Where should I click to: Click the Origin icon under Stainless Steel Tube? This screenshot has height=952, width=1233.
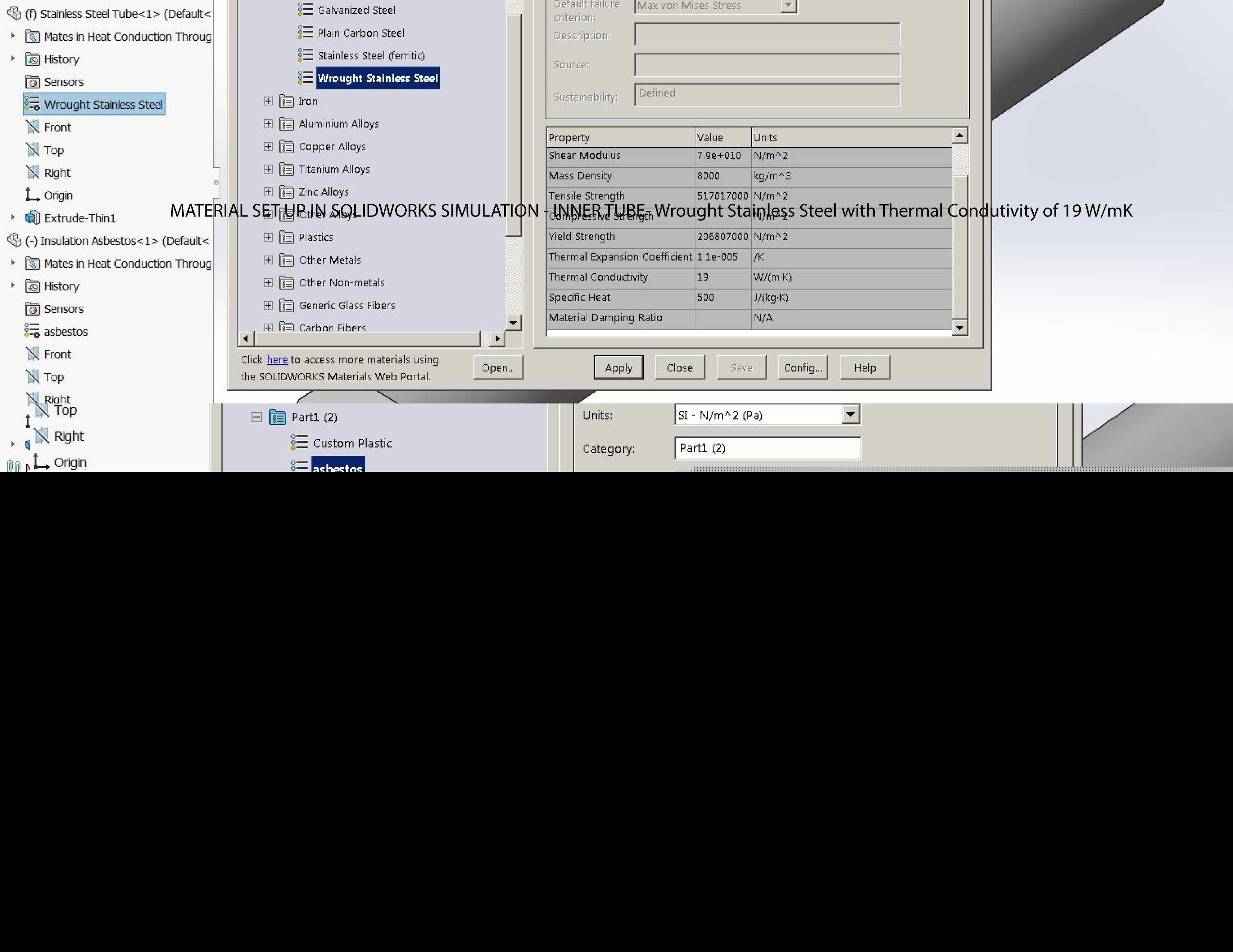pos(33,195)
